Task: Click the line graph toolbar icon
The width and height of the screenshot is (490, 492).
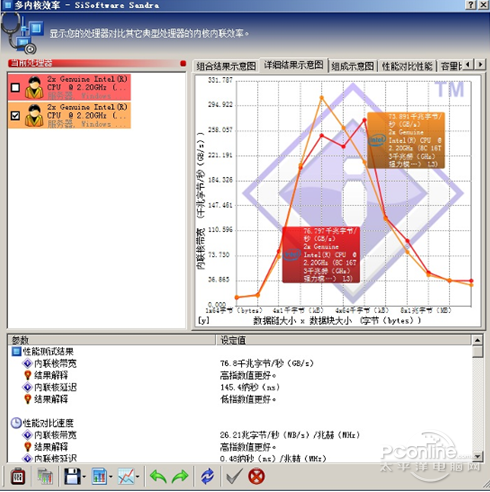Action: (x=126, y=476)
